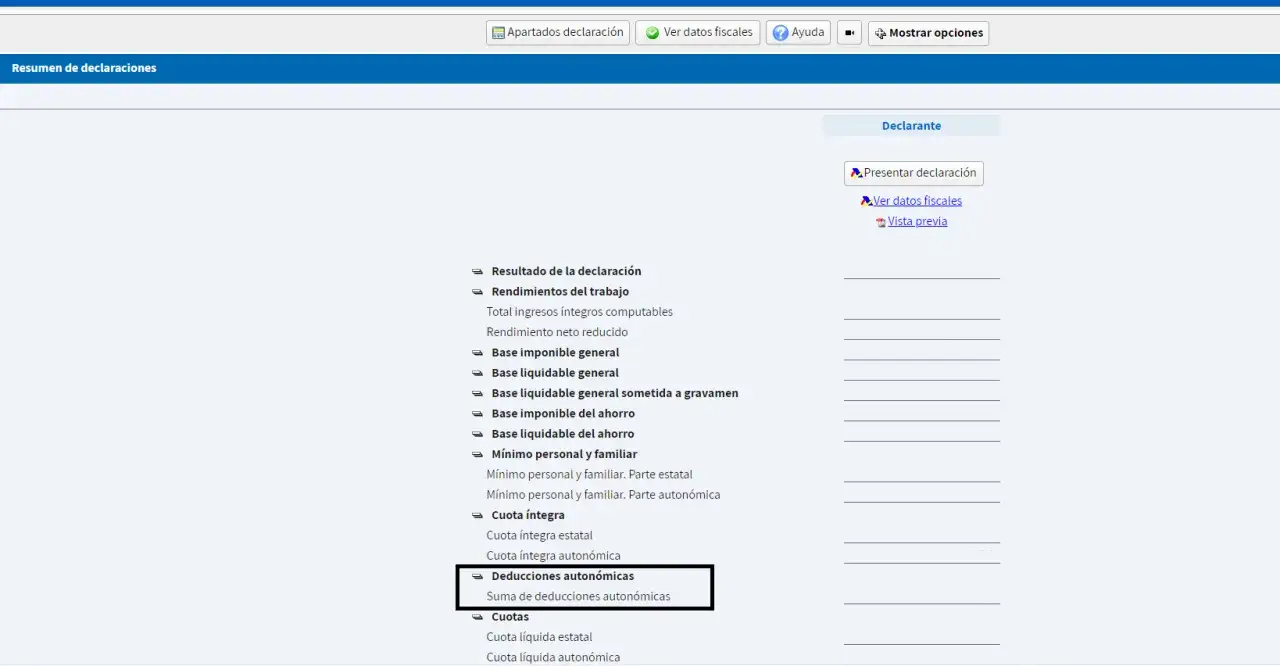Collapse the Cuotas section arrow icon
Viewport: 1280px width, 666px height.
477,617
